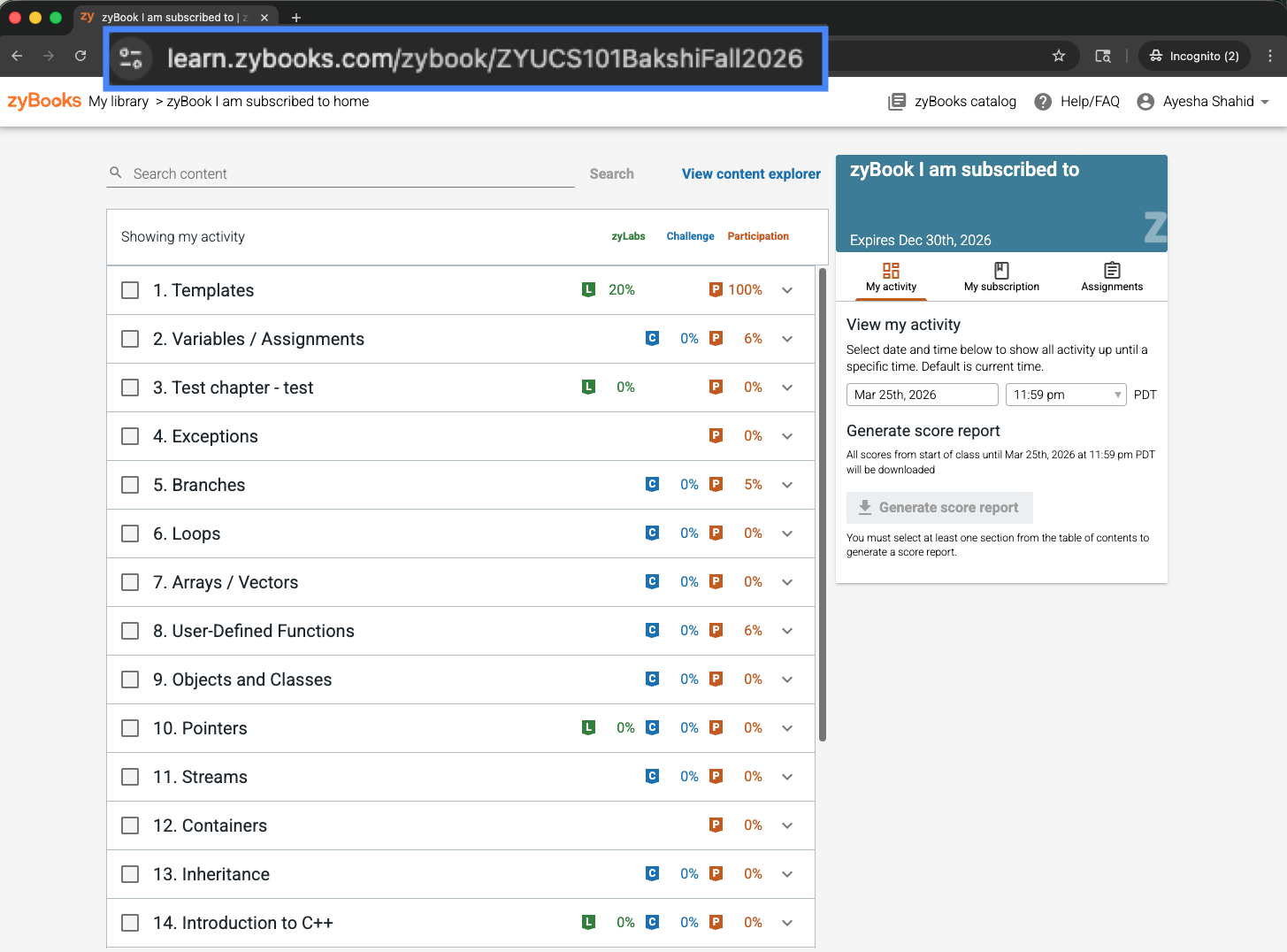
Task: Click zyLabs column header
Action: pyautogui.click(x=628, y=236)
